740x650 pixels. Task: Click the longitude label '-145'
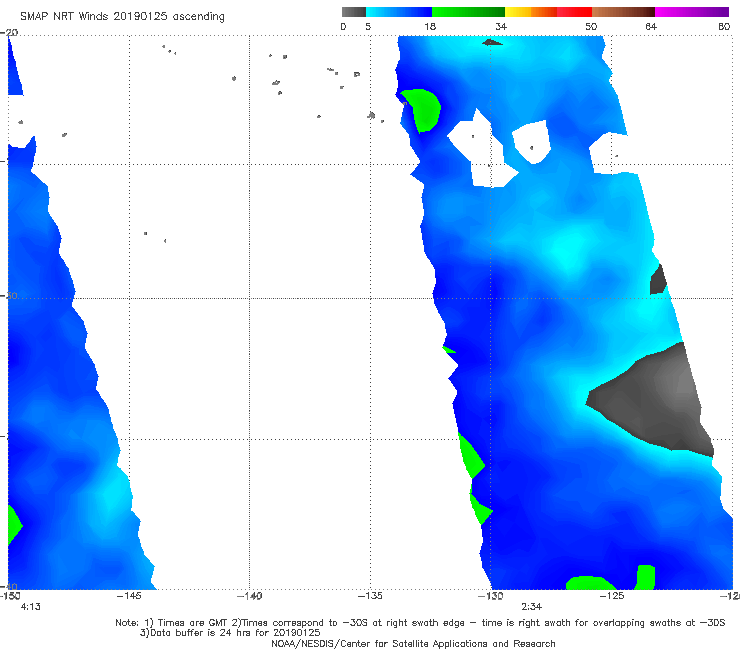coord(129,596)
